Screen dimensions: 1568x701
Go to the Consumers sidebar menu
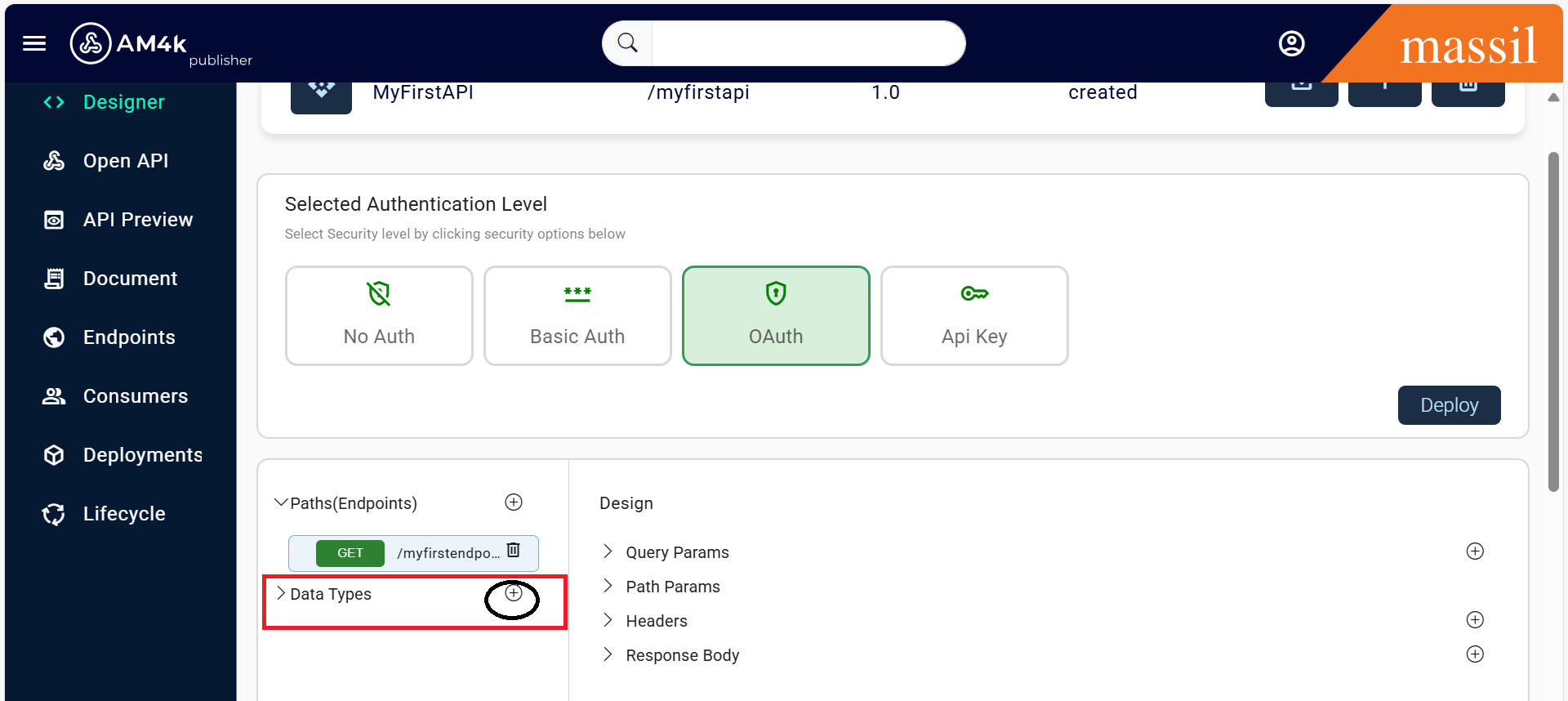(x=136, y=396)
